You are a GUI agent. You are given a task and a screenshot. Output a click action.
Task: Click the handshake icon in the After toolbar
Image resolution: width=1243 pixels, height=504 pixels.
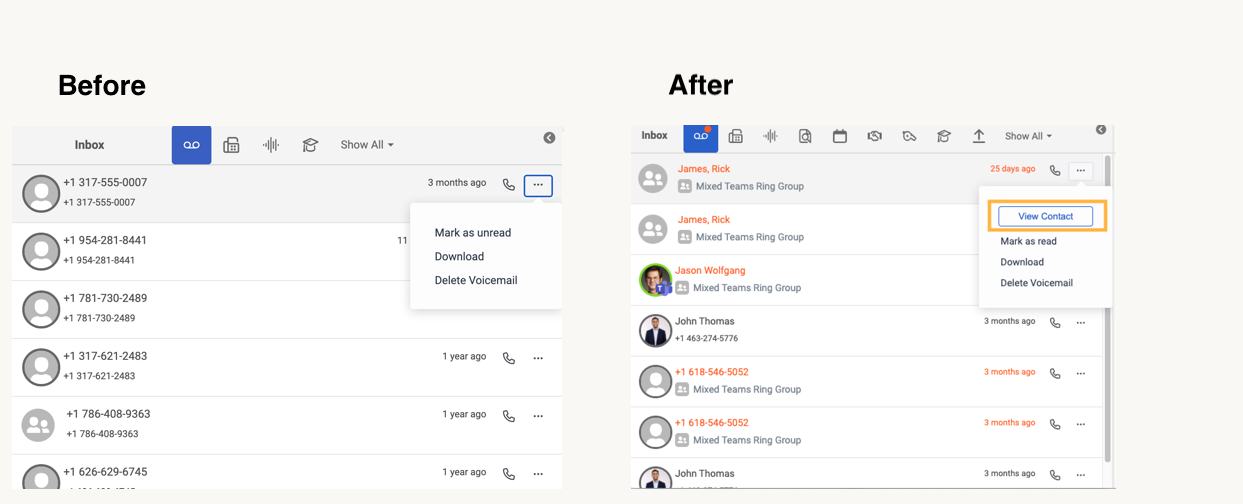click(x=874, y=136)
